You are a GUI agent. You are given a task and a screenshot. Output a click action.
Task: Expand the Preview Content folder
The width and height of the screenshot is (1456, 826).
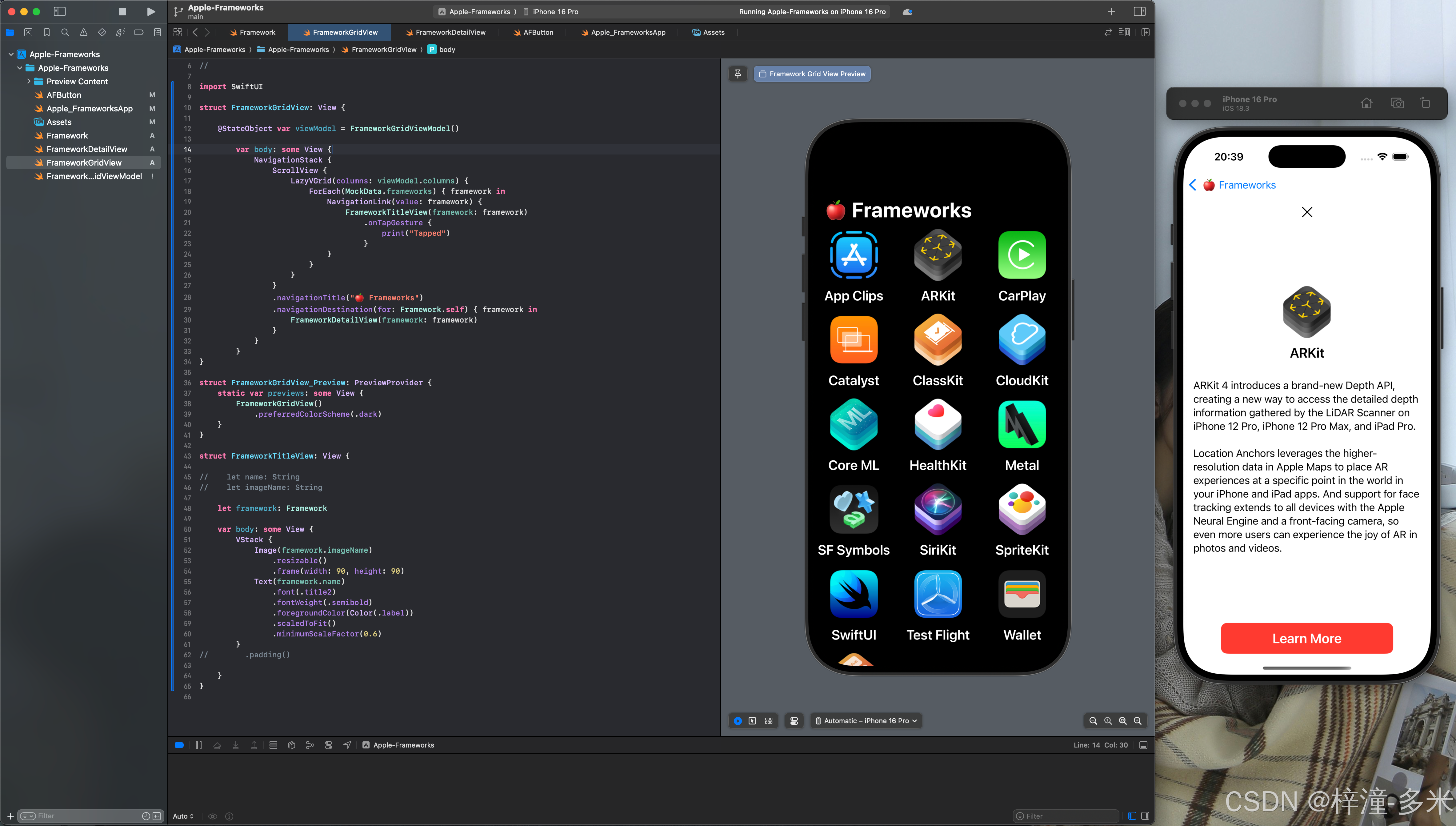[x=29, y=81]
